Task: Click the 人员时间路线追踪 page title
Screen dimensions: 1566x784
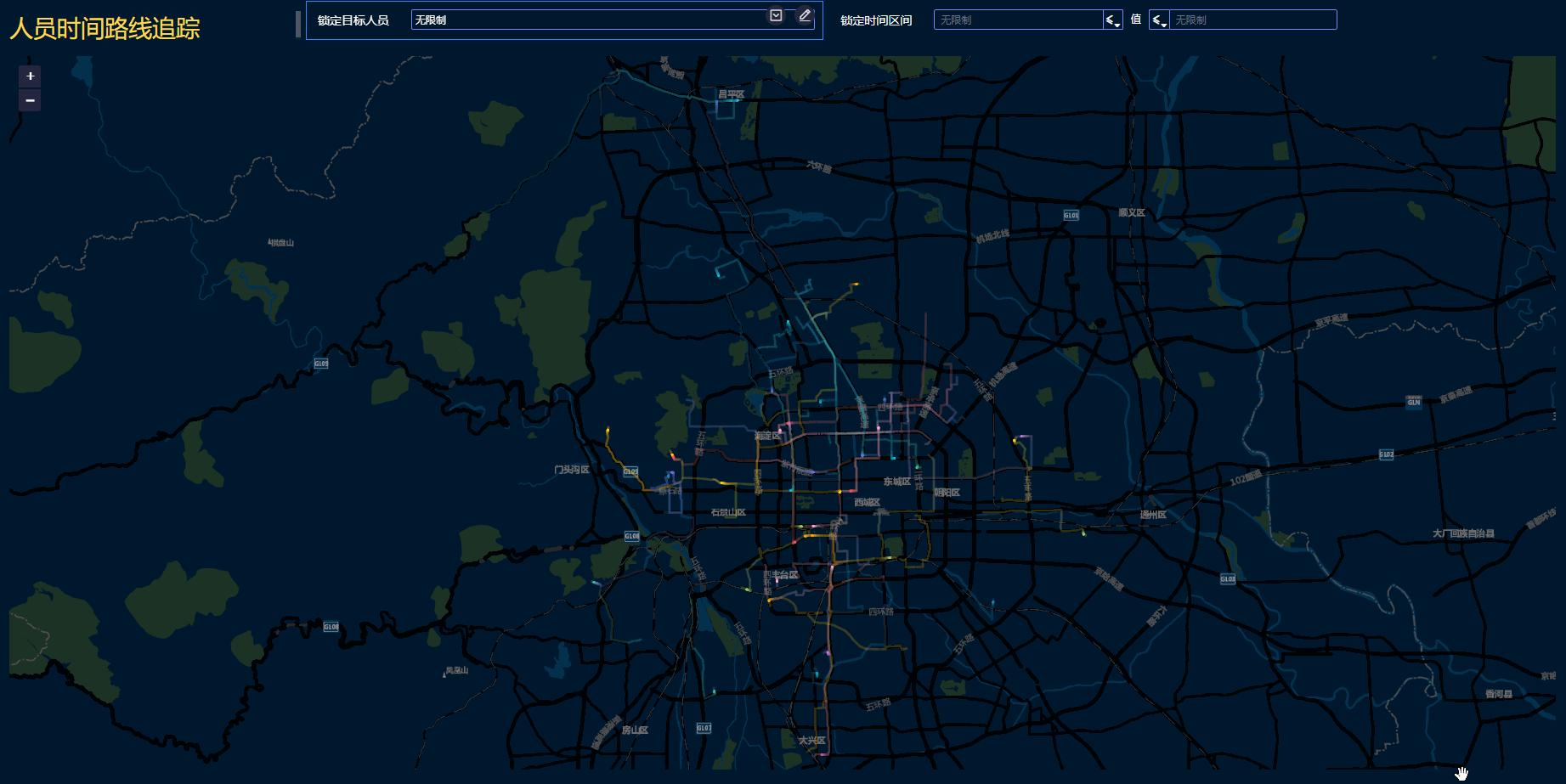Action: pos(105,29)
